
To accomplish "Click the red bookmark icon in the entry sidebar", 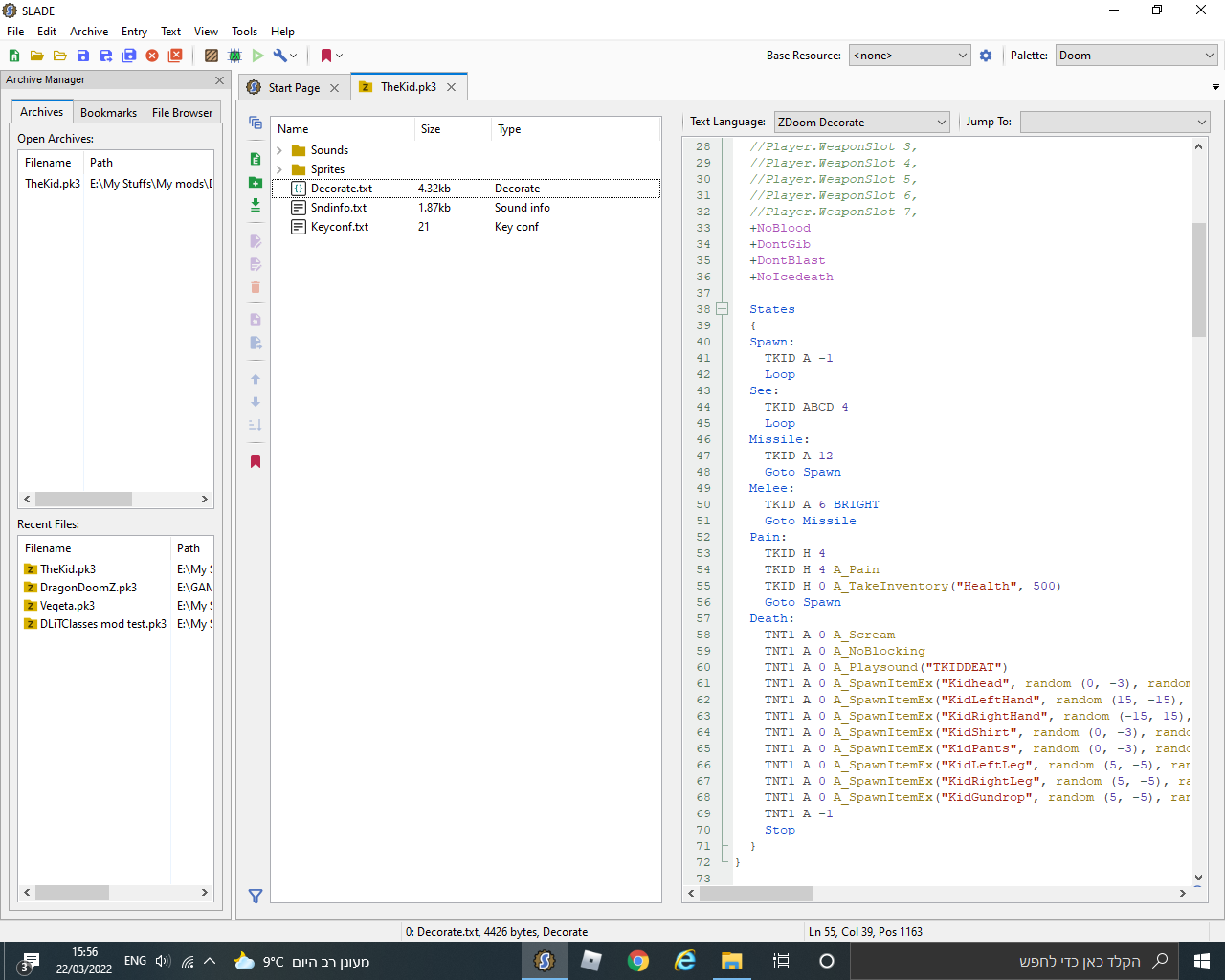I will point(256,461).
